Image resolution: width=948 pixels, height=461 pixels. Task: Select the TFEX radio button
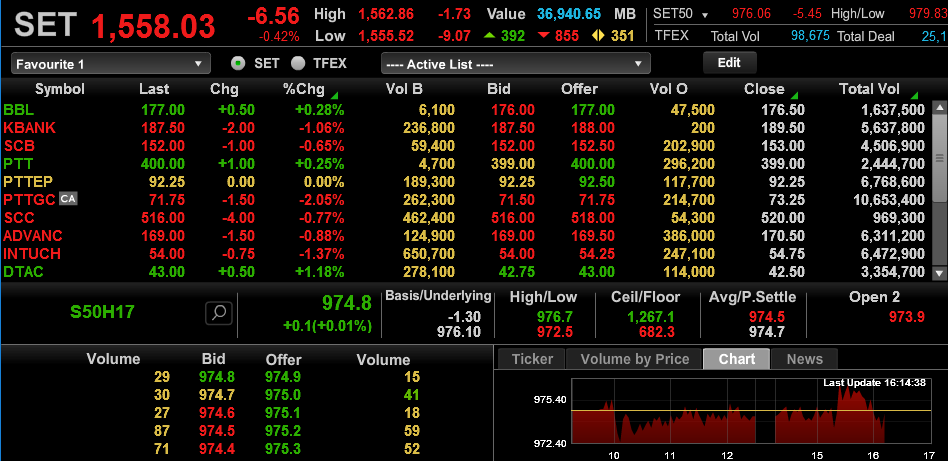298,63
